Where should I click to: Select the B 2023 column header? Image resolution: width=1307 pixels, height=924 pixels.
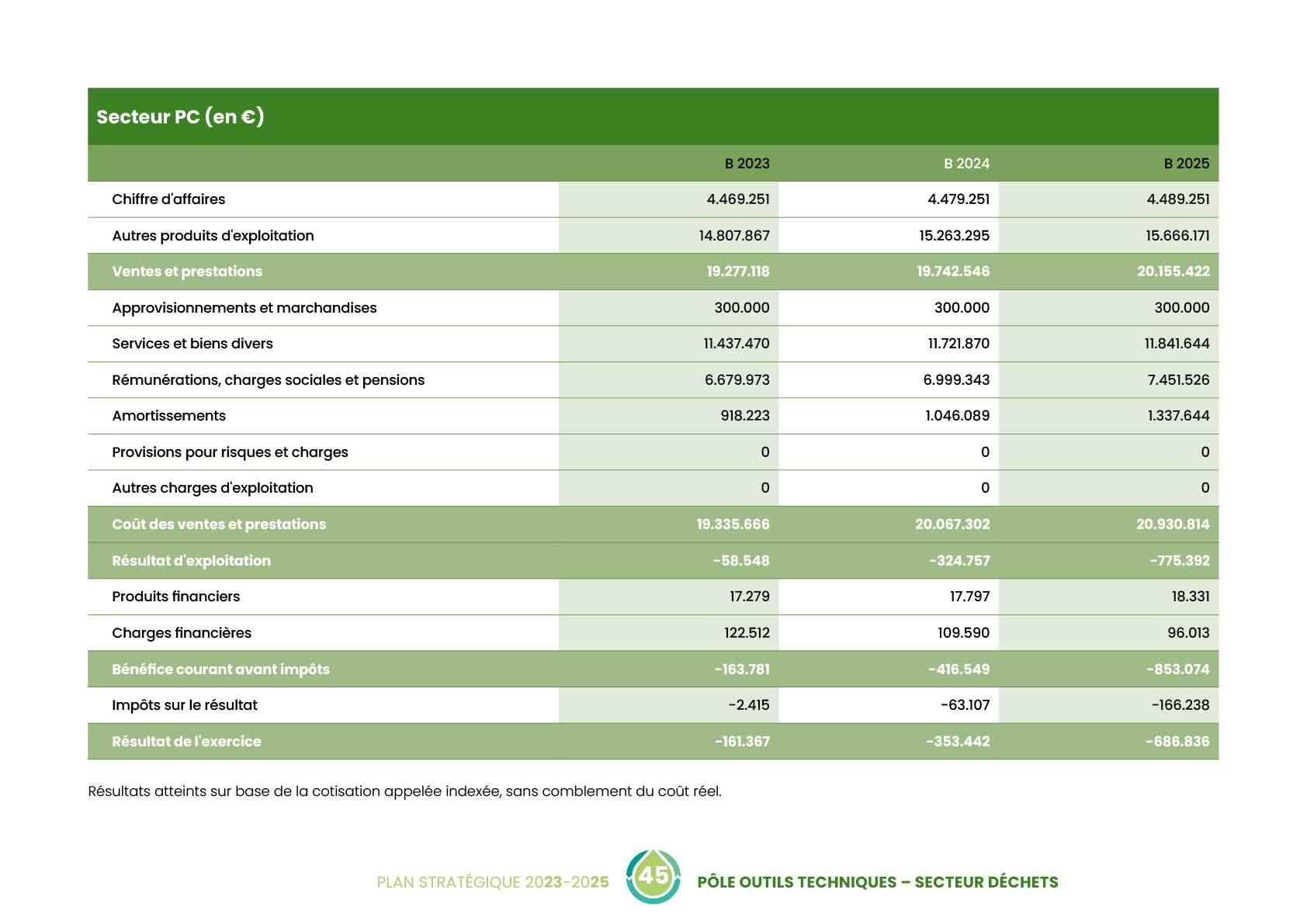[x=747, y=164]
